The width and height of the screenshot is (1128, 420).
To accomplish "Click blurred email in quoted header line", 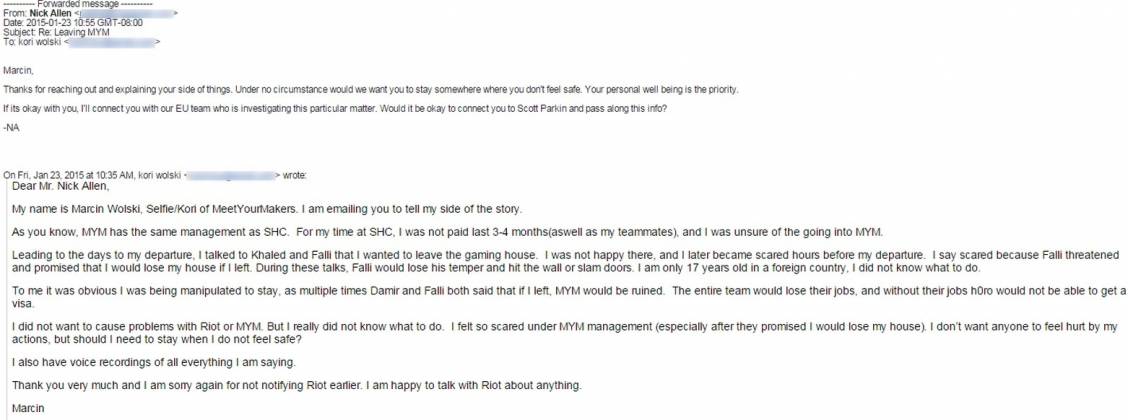I will (x=232, y=175).
